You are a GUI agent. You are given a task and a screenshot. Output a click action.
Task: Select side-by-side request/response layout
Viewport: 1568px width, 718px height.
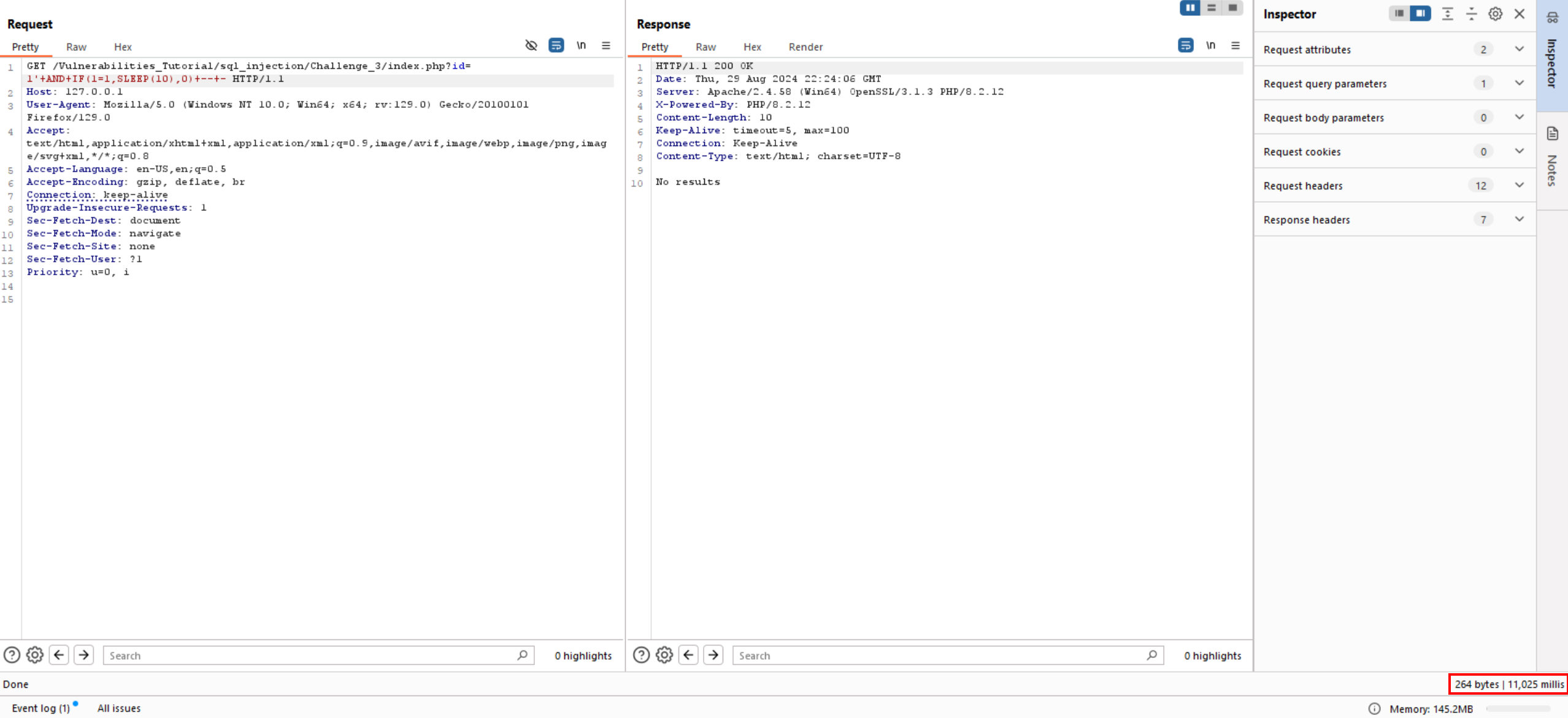click(1190, 8)
